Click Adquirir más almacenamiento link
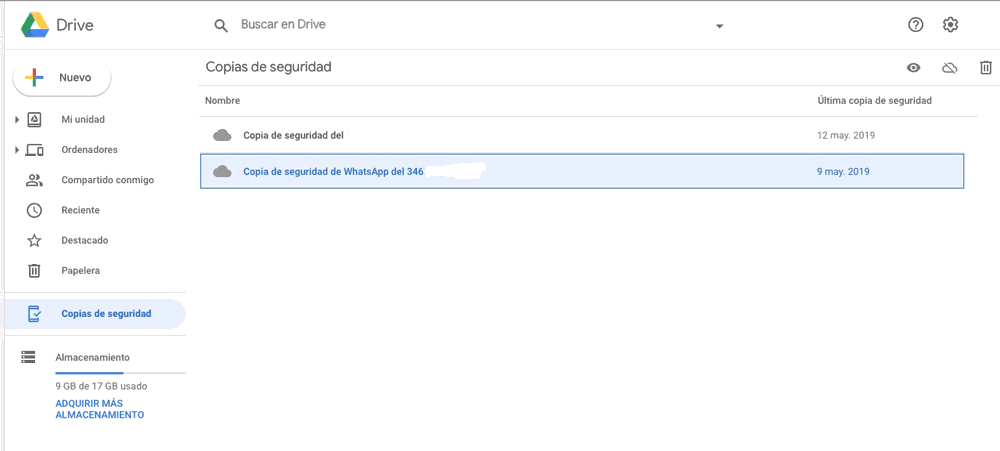This screenshot has width=1000, height=451. pos(99,409)
